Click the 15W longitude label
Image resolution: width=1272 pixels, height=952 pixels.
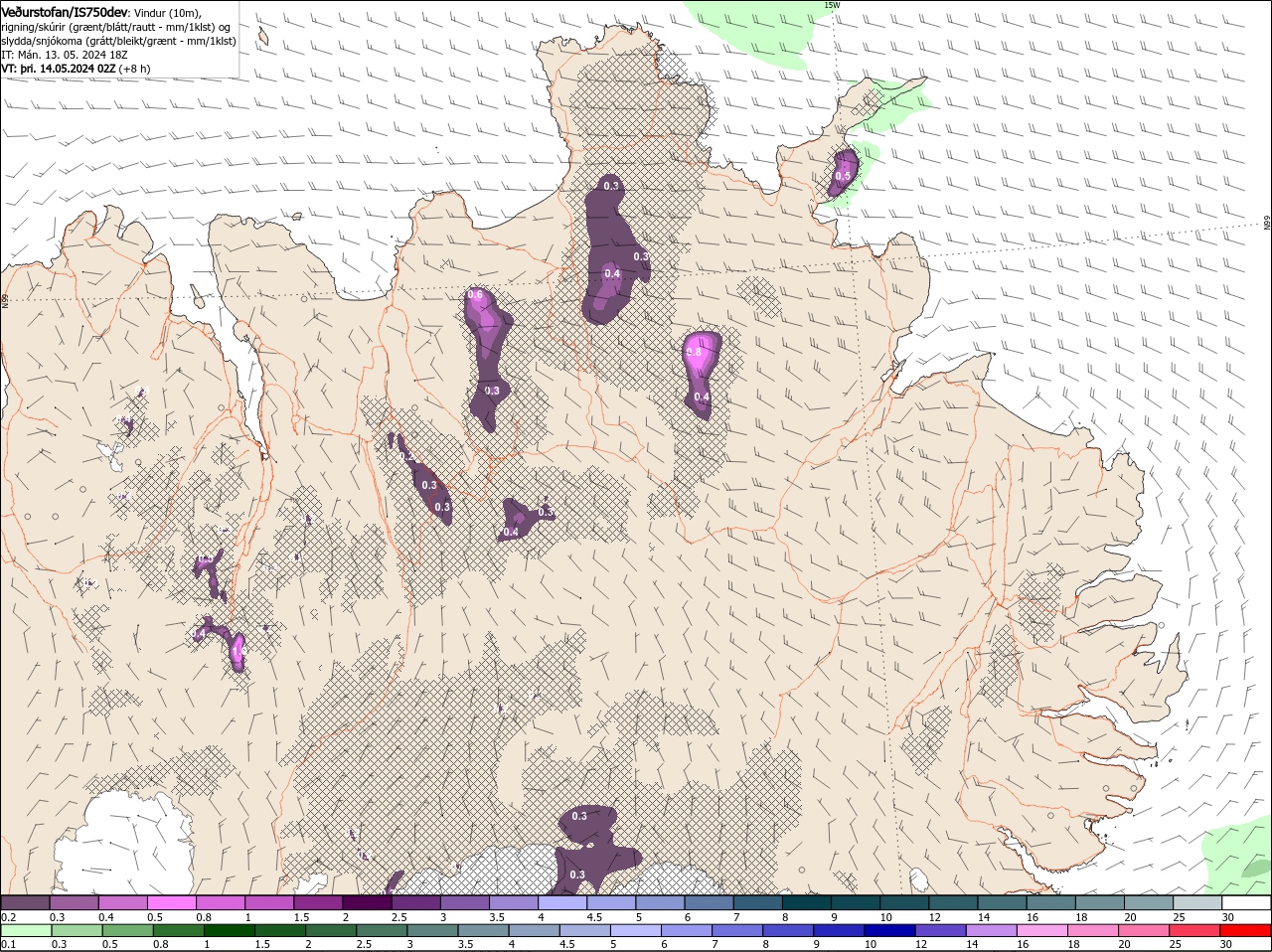point(832,5)
